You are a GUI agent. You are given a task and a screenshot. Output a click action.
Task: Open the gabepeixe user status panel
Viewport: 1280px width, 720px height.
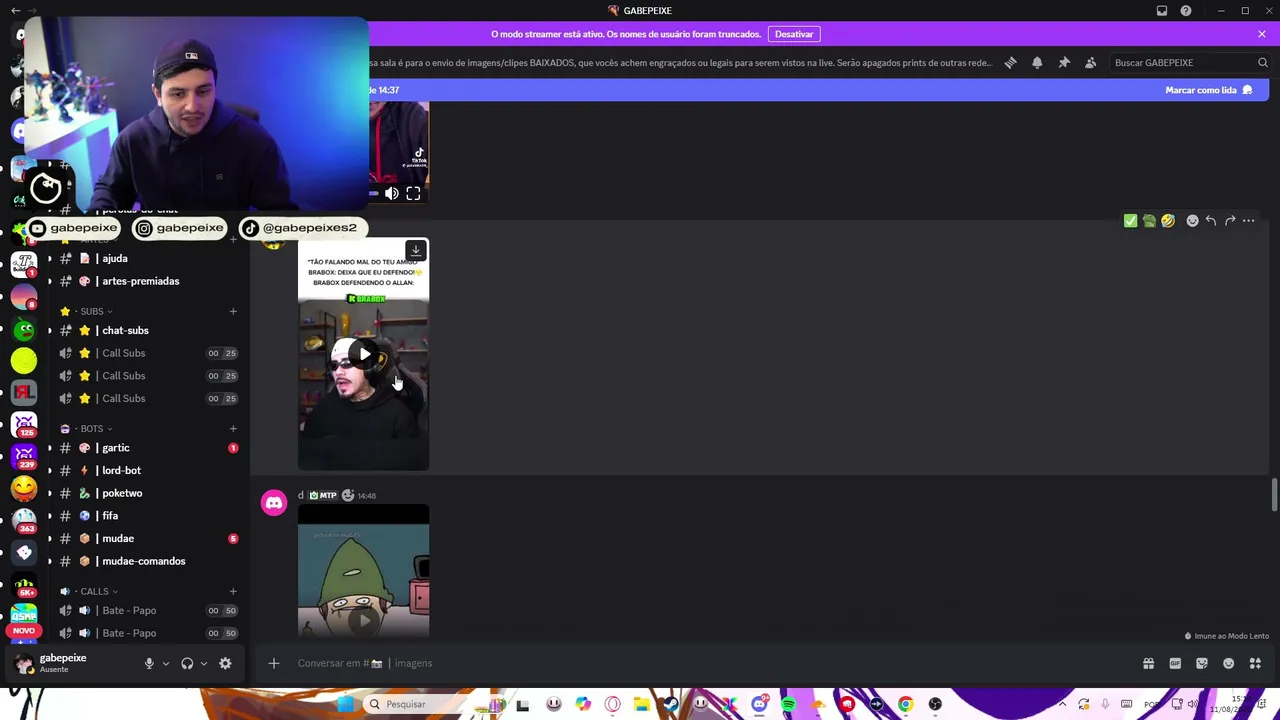tap(75, 663)
